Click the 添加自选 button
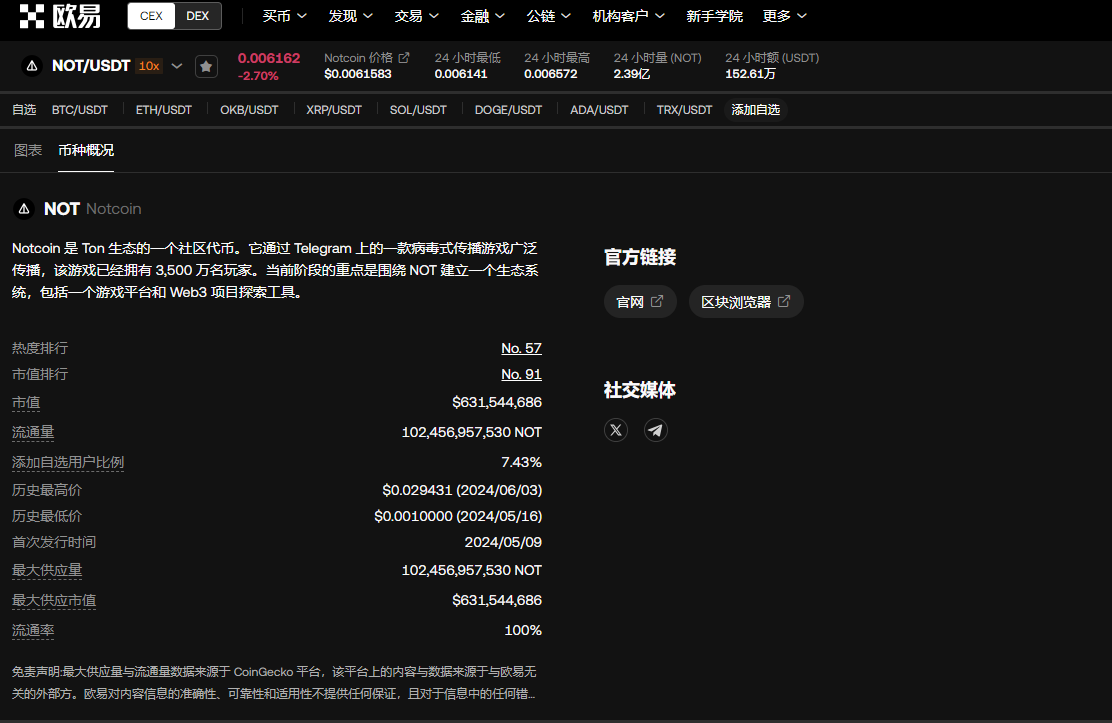Image resolution: width=1112 pixels, height=723 pixels. click(755, 110)
